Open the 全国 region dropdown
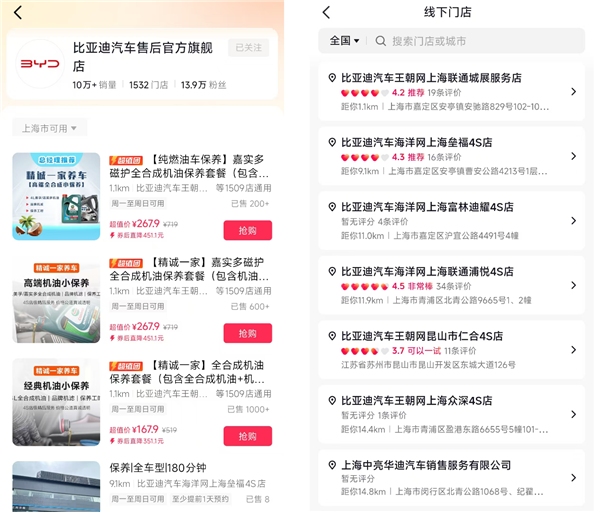 344,41
